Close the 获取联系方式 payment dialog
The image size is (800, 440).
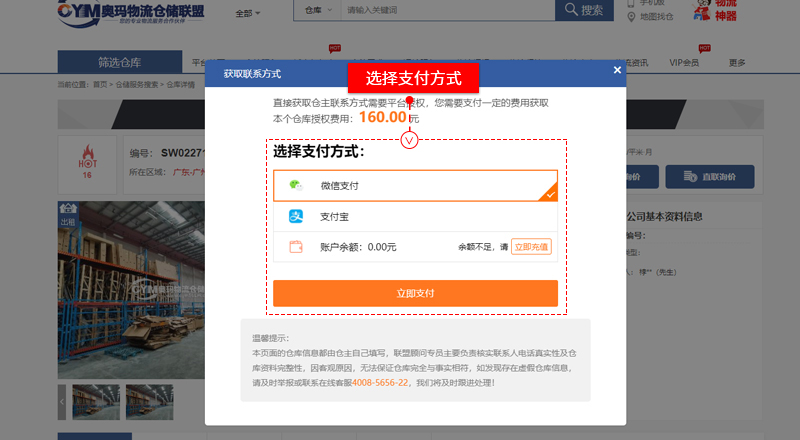617,71
